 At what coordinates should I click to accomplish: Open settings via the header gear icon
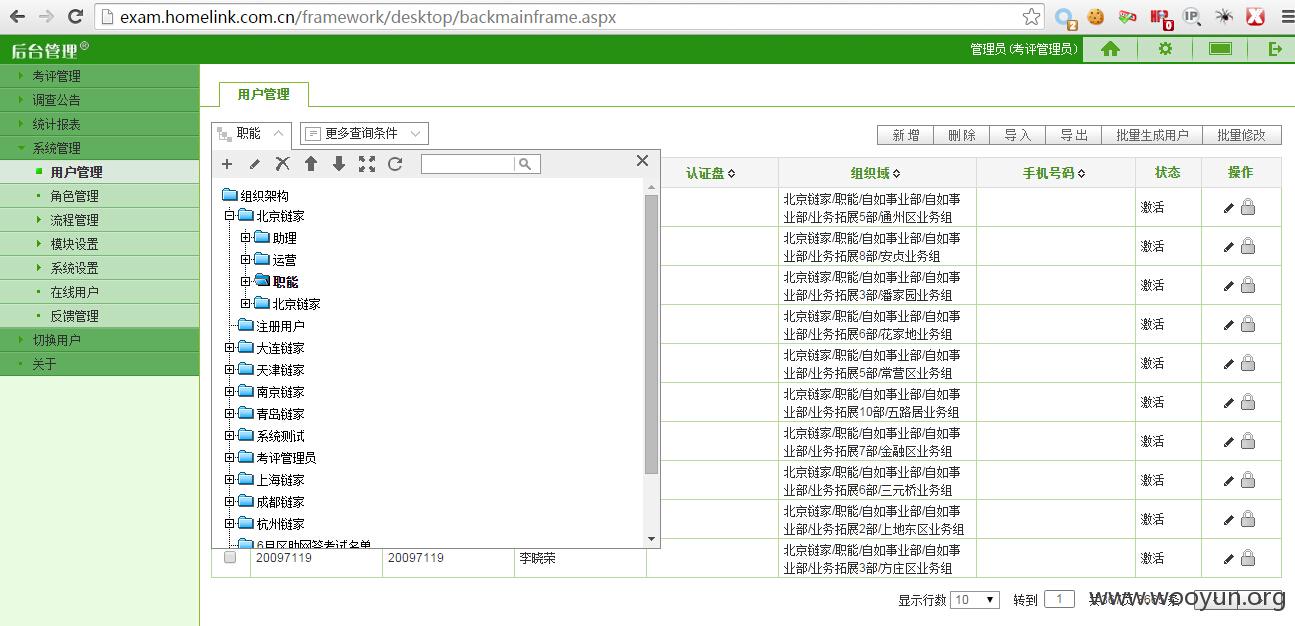tap(1165, 49)
